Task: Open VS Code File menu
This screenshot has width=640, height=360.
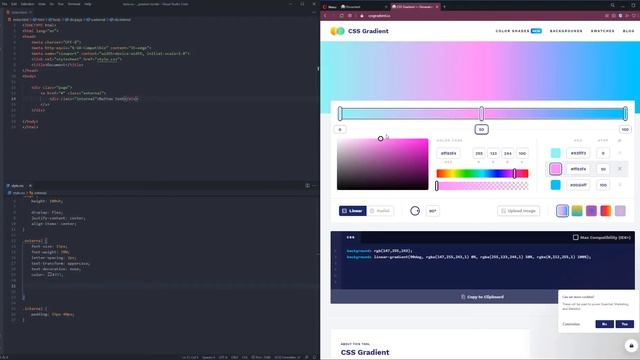Action: pyautogui.click(x=4, y=4)
